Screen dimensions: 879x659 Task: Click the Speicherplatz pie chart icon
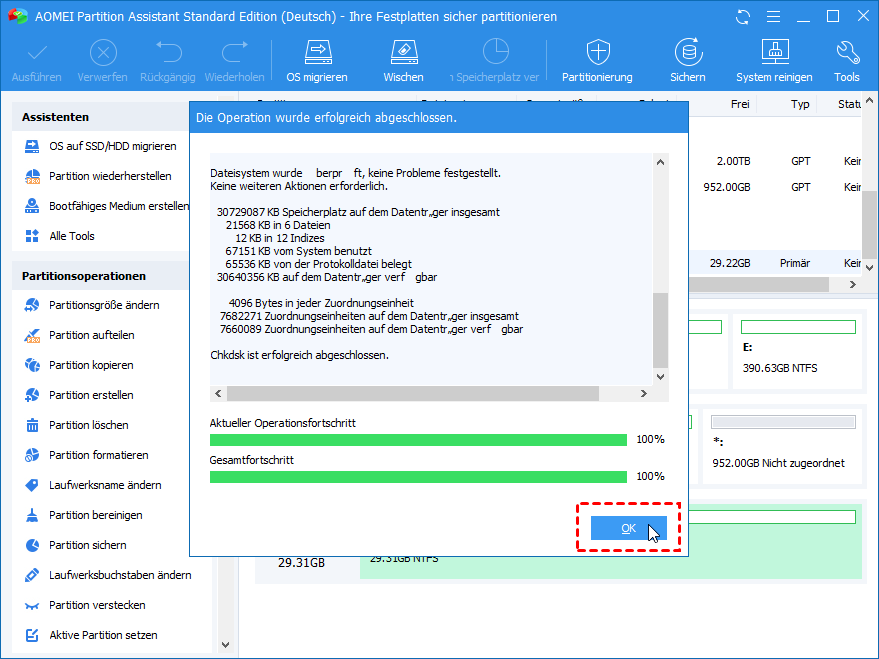(x=496, y=52)
